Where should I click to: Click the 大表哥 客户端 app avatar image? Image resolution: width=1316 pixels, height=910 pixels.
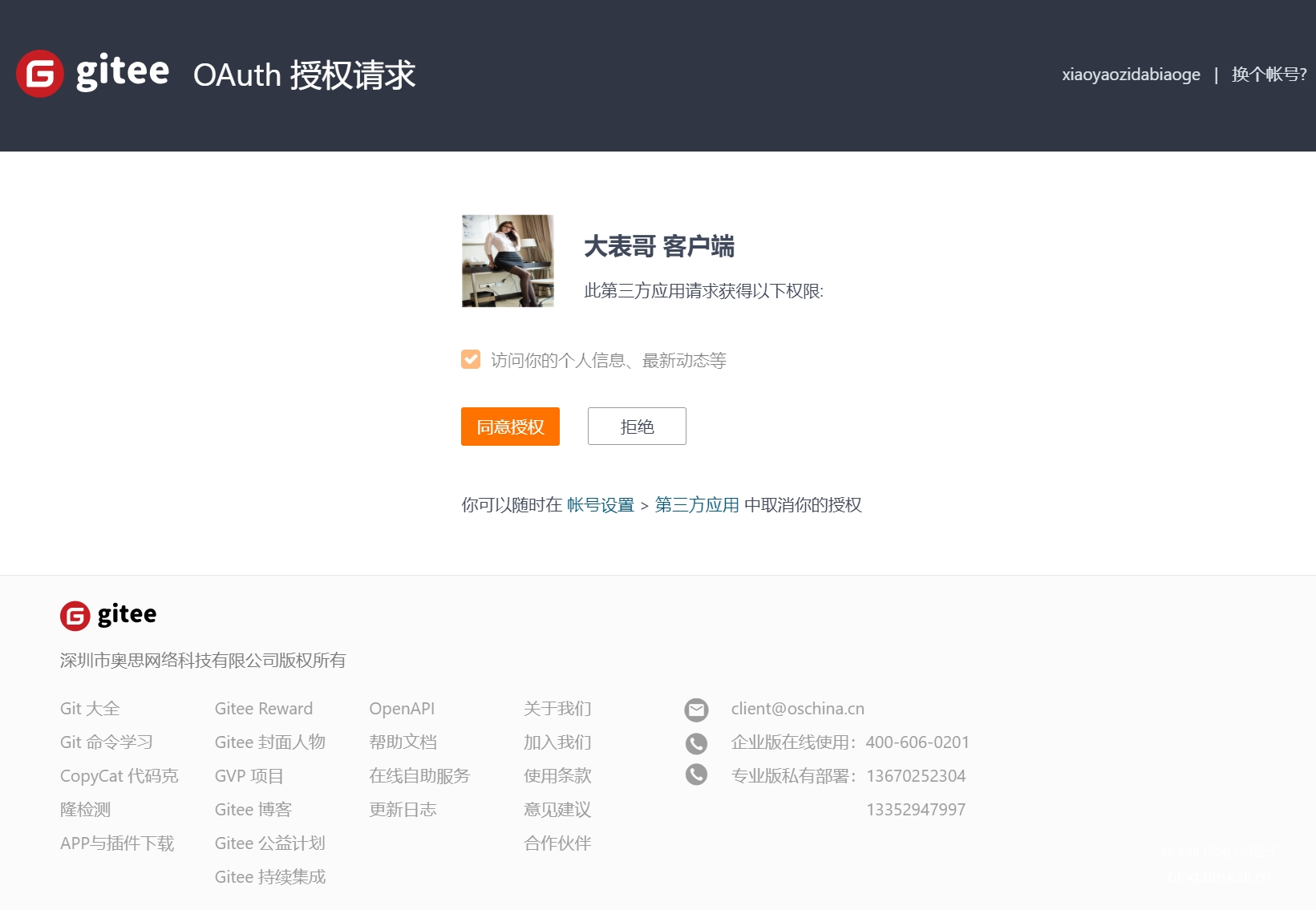click(508, 261)
